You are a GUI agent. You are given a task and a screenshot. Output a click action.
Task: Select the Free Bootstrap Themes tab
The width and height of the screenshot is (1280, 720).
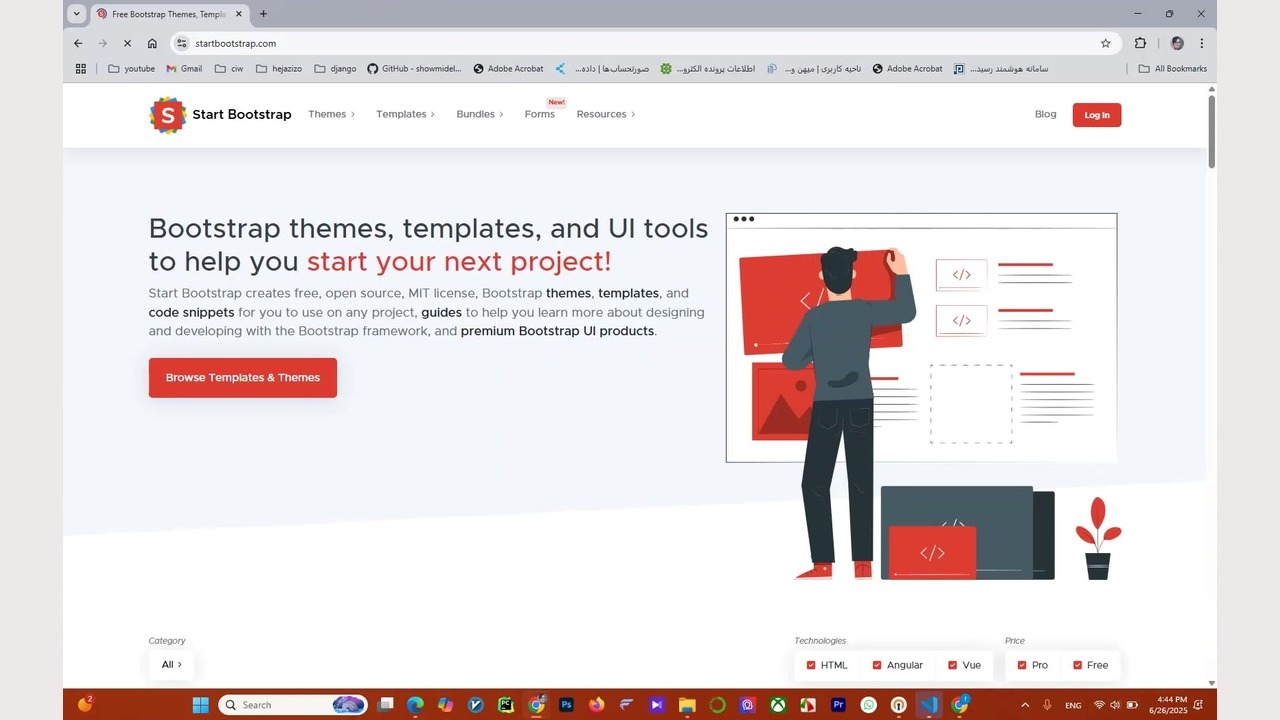(169, 14)
